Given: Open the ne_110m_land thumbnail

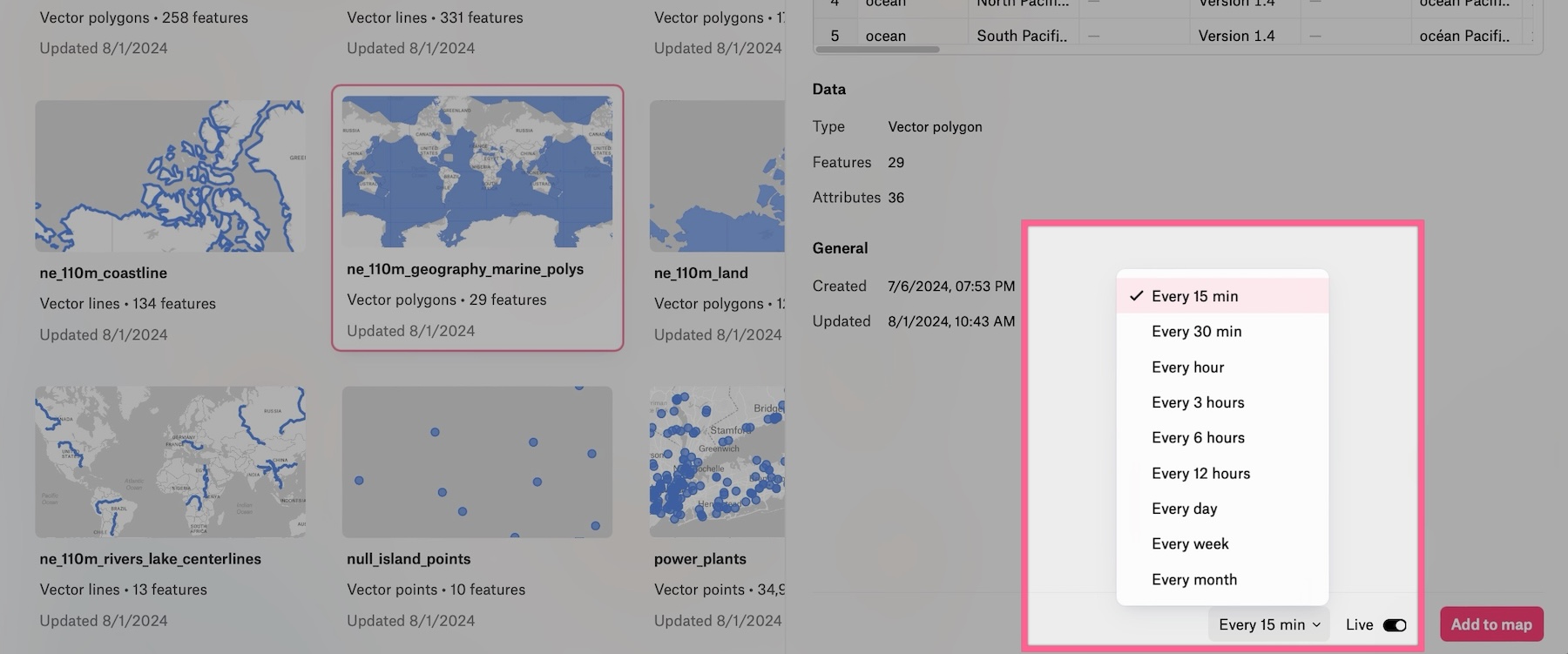Looking at the screenshot, I should pos(717,176).
